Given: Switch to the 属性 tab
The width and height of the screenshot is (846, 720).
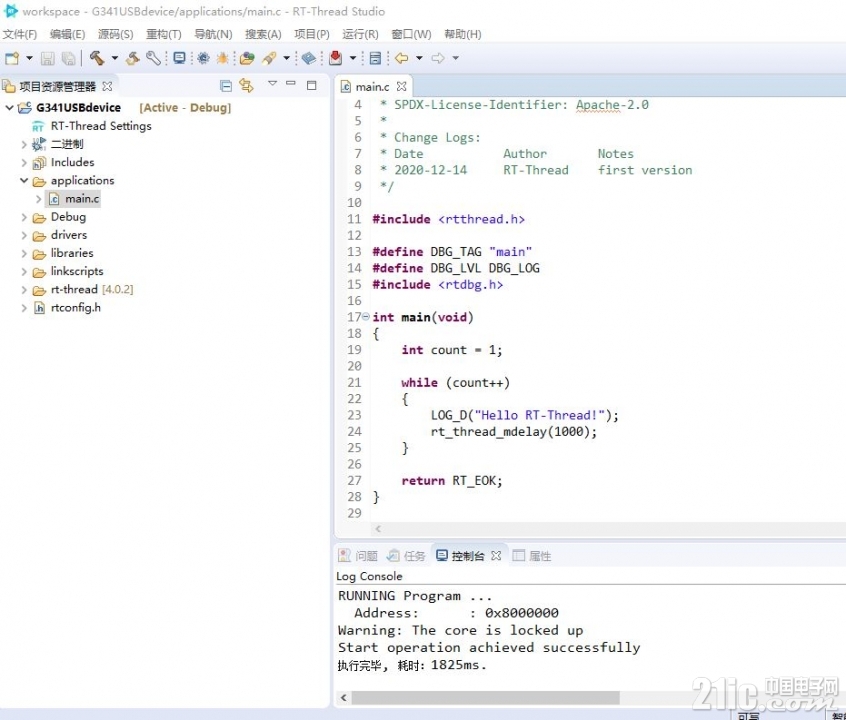Looking at the screenshot, I should coord(532,555).
